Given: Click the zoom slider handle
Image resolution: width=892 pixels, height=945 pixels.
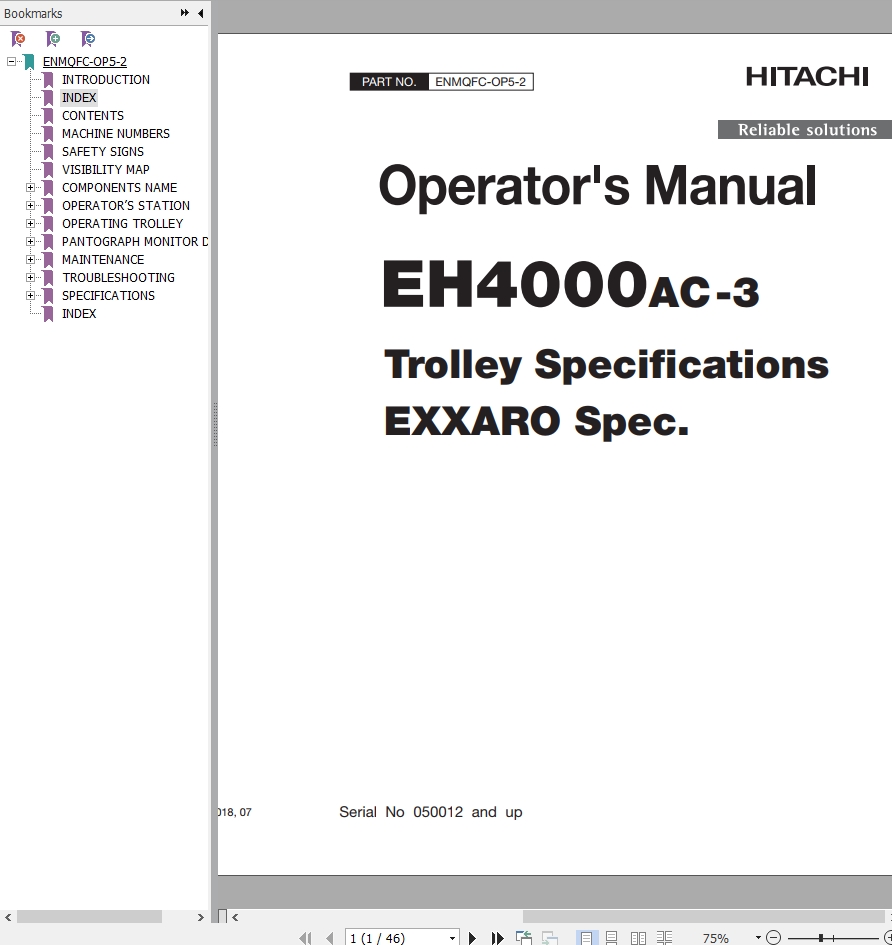Looking at the screenshot, I should pos(821,938).
